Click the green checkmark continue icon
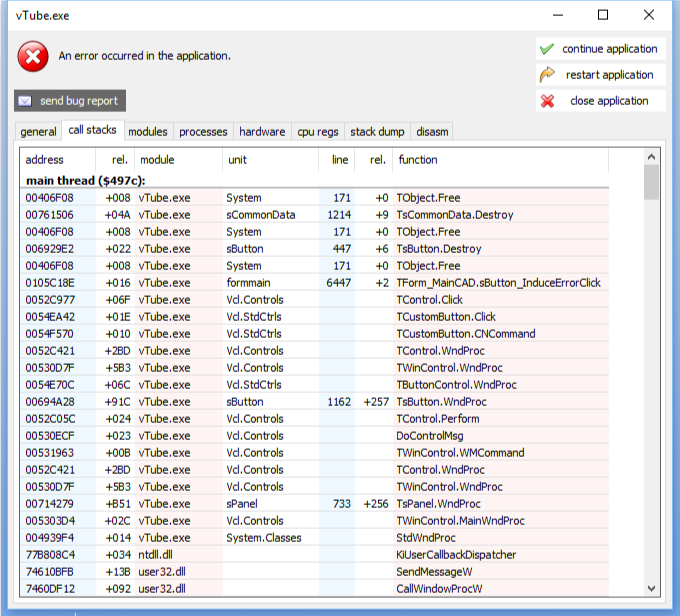The image size is (680, 616). point(547,49)
